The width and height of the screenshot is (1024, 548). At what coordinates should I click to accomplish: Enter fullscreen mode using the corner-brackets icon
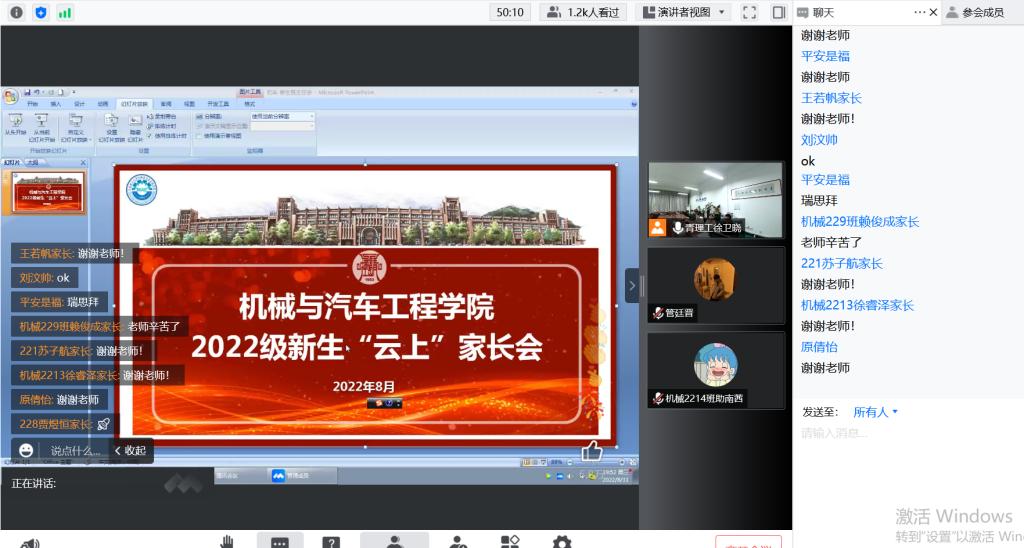tap(750, 12)
